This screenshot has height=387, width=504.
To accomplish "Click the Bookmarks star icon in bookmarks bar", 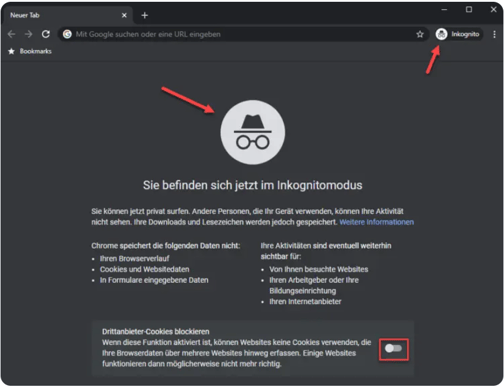I will coord(11,51).
